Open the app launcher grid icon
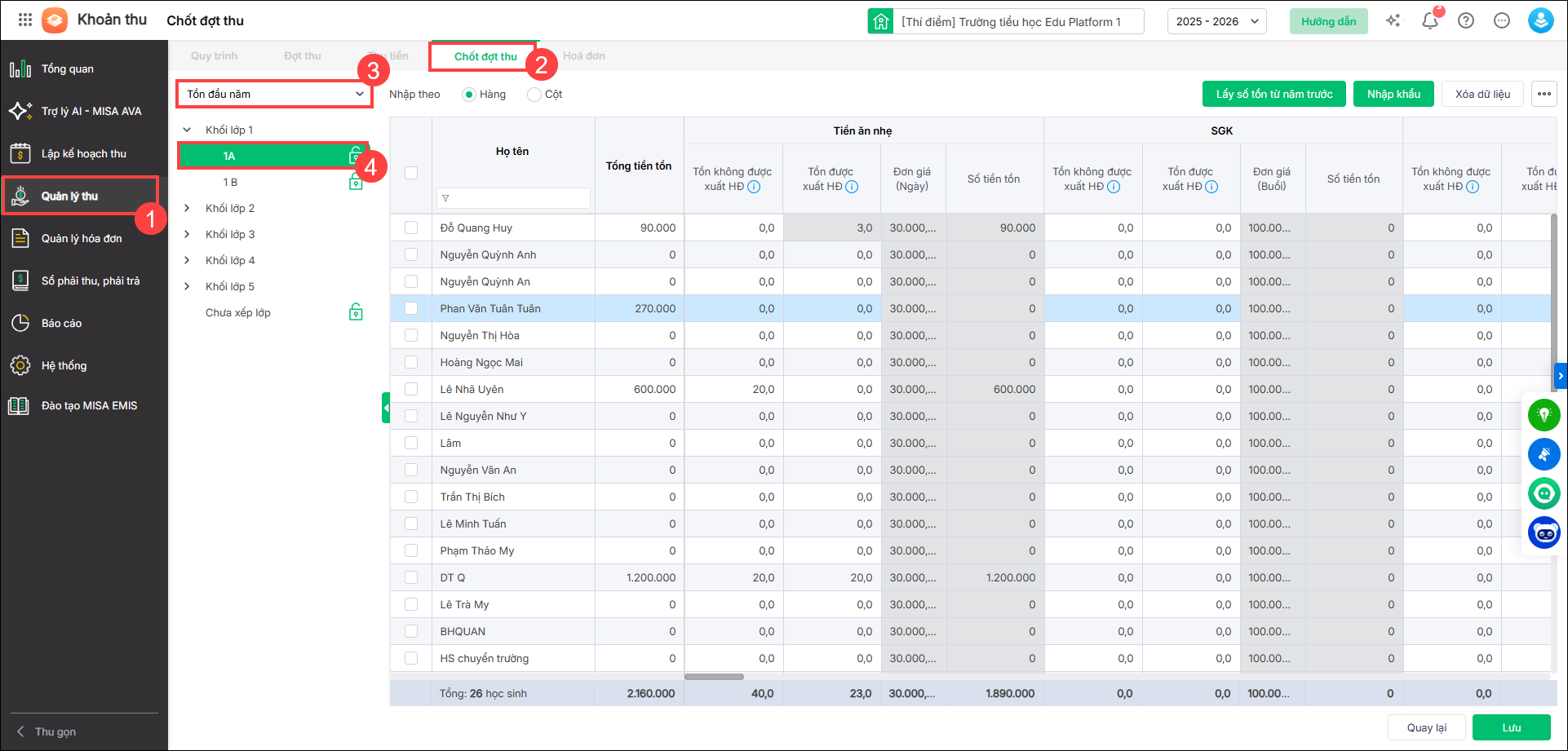1568x751 pixels. [x=25, y=20]
